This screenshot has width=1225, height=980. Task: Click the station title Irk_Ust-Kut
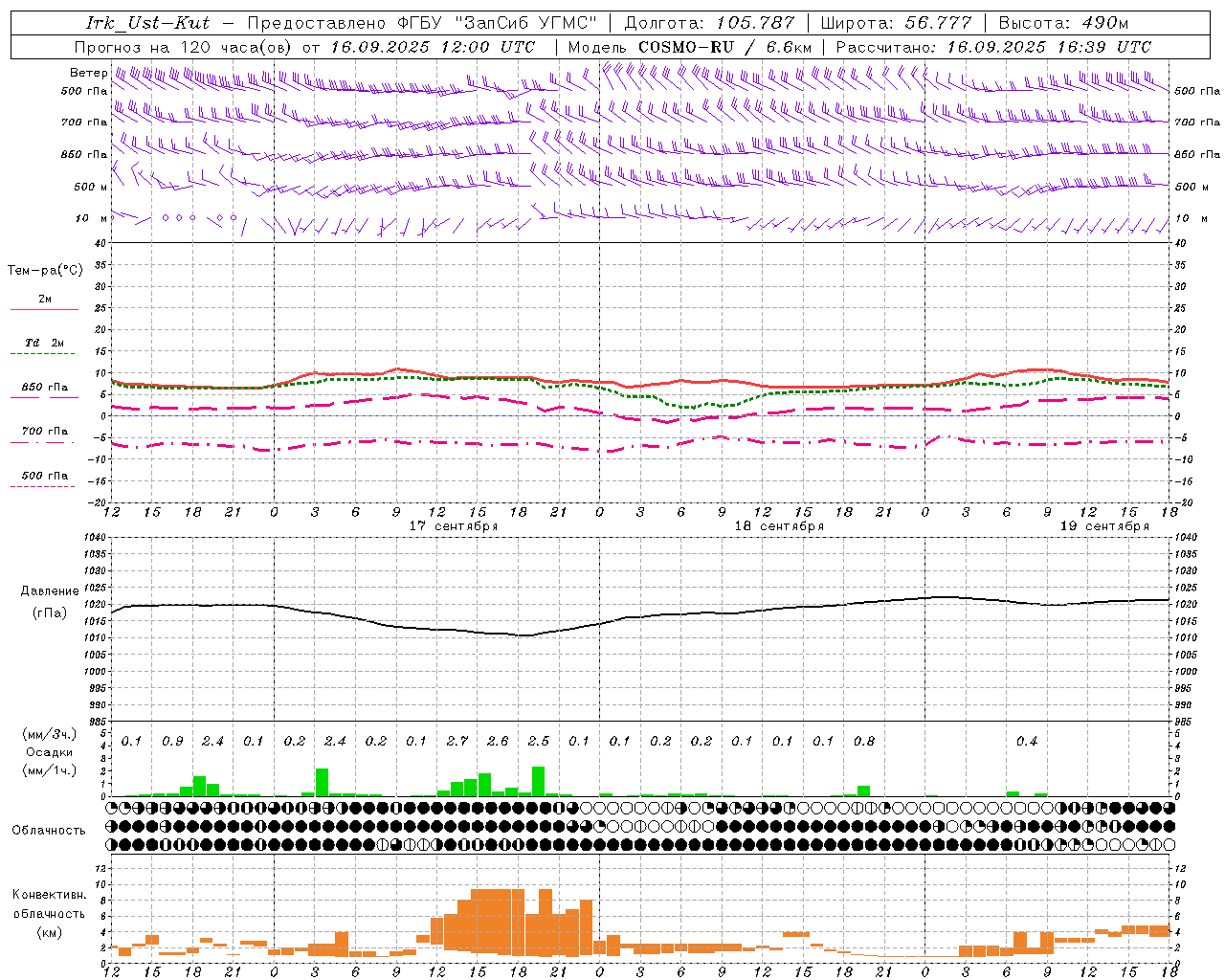(x=147, y=23)
